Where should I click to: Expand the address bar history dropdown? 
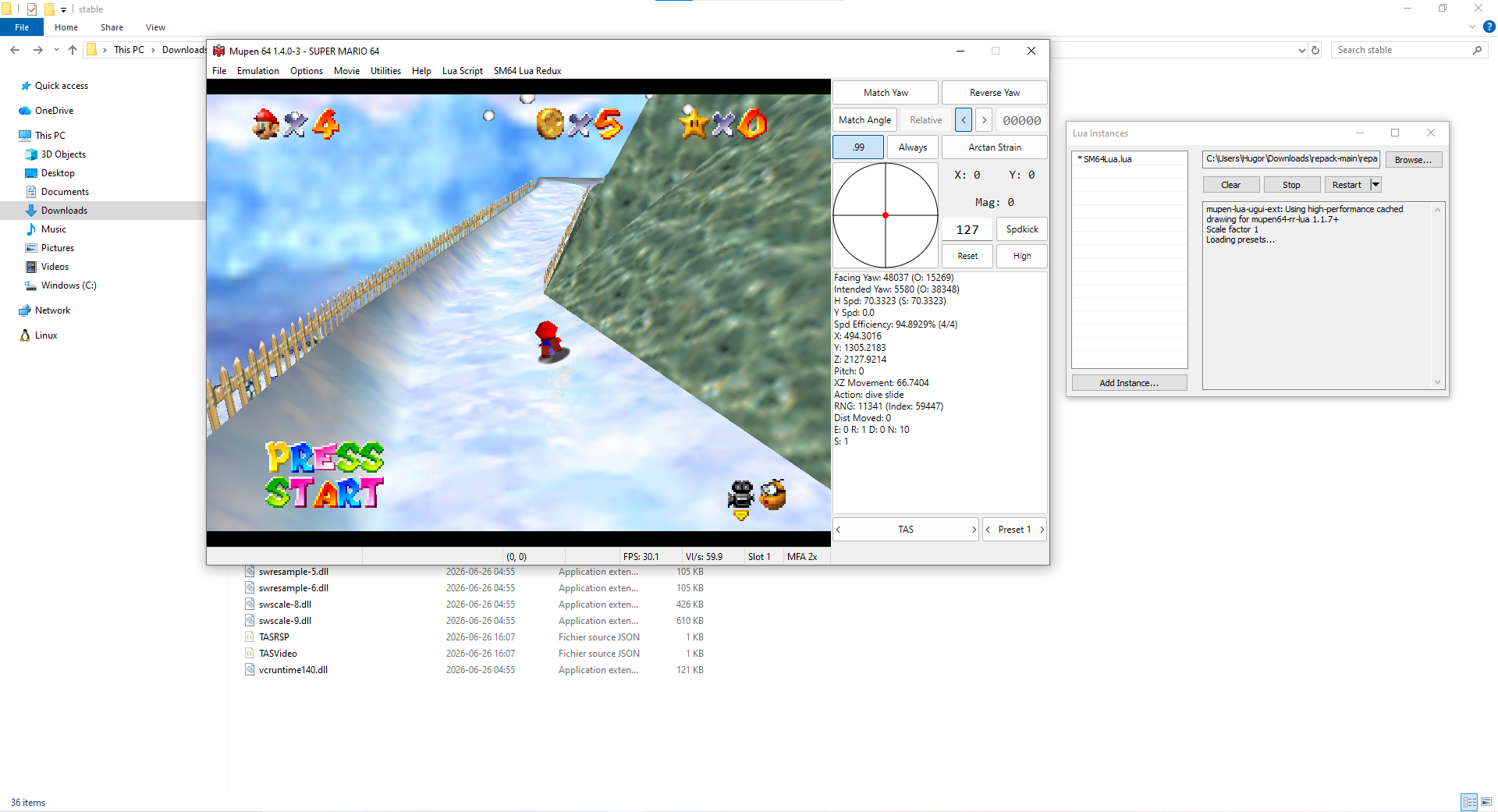coord(1301,50)
